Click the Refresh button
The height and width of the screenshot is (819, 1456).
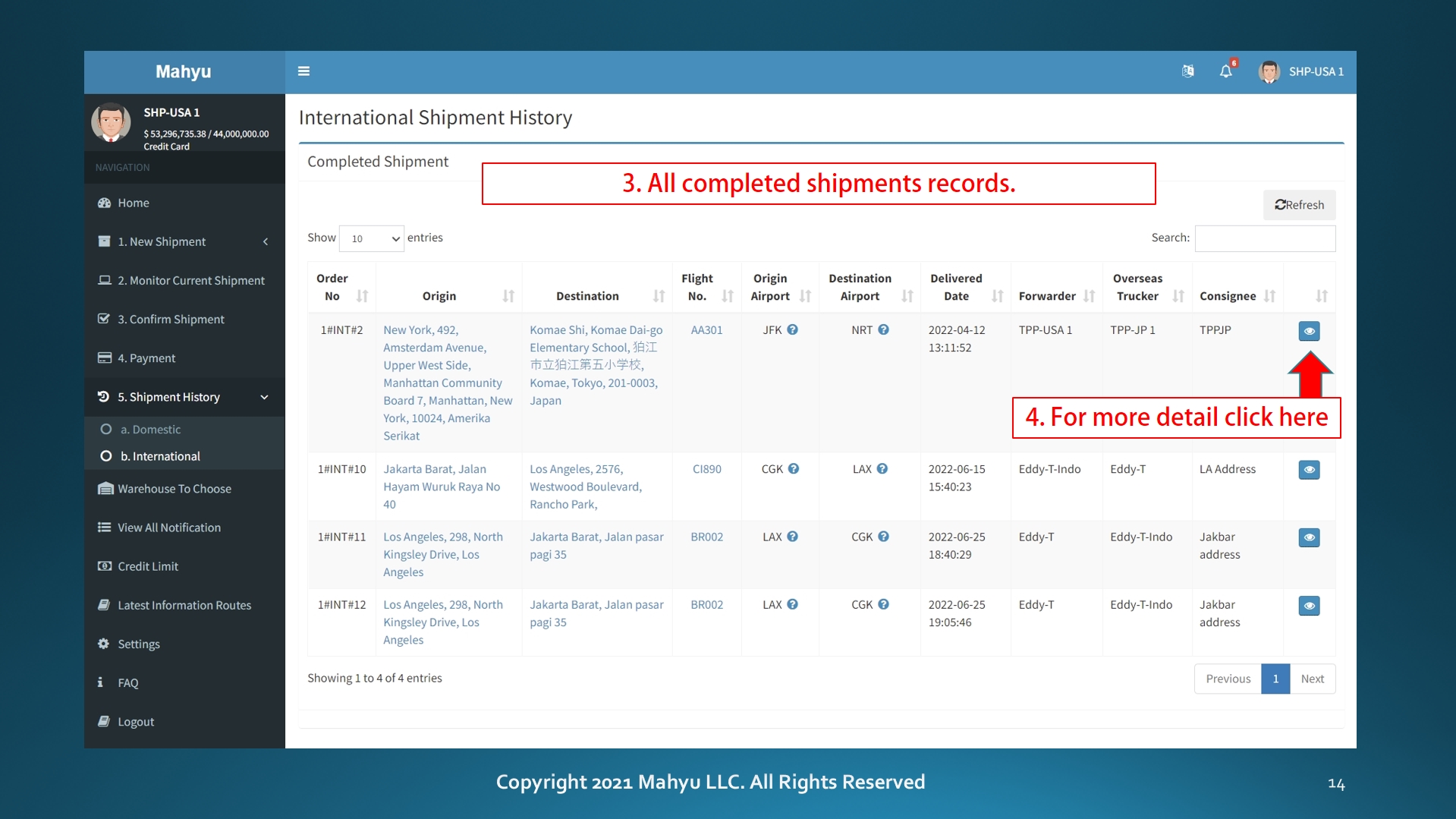[1299, 205]
